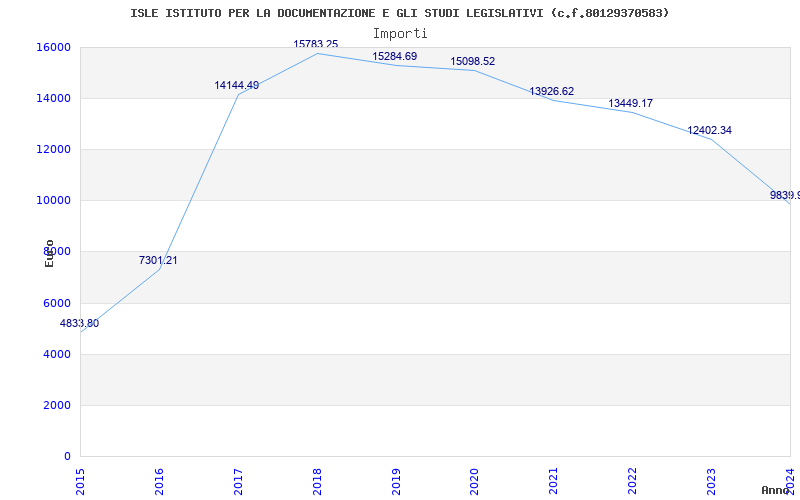Screen dimensions: 800x500
Task: Click the 2022 x-axis year label
Action: 632,481
